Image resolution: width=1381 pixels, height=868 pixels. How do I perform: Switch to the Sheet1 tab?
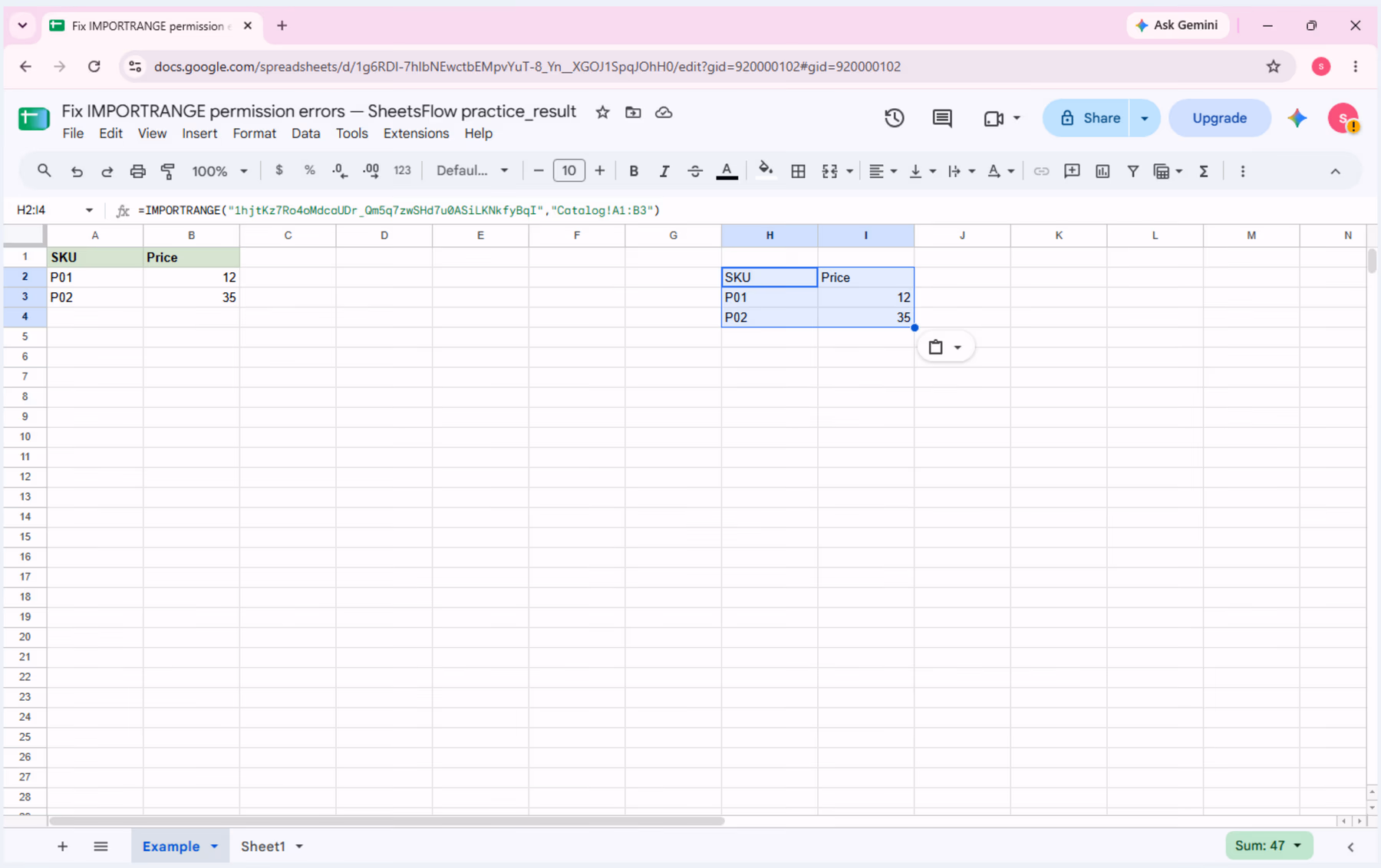[x=263, y=847]
